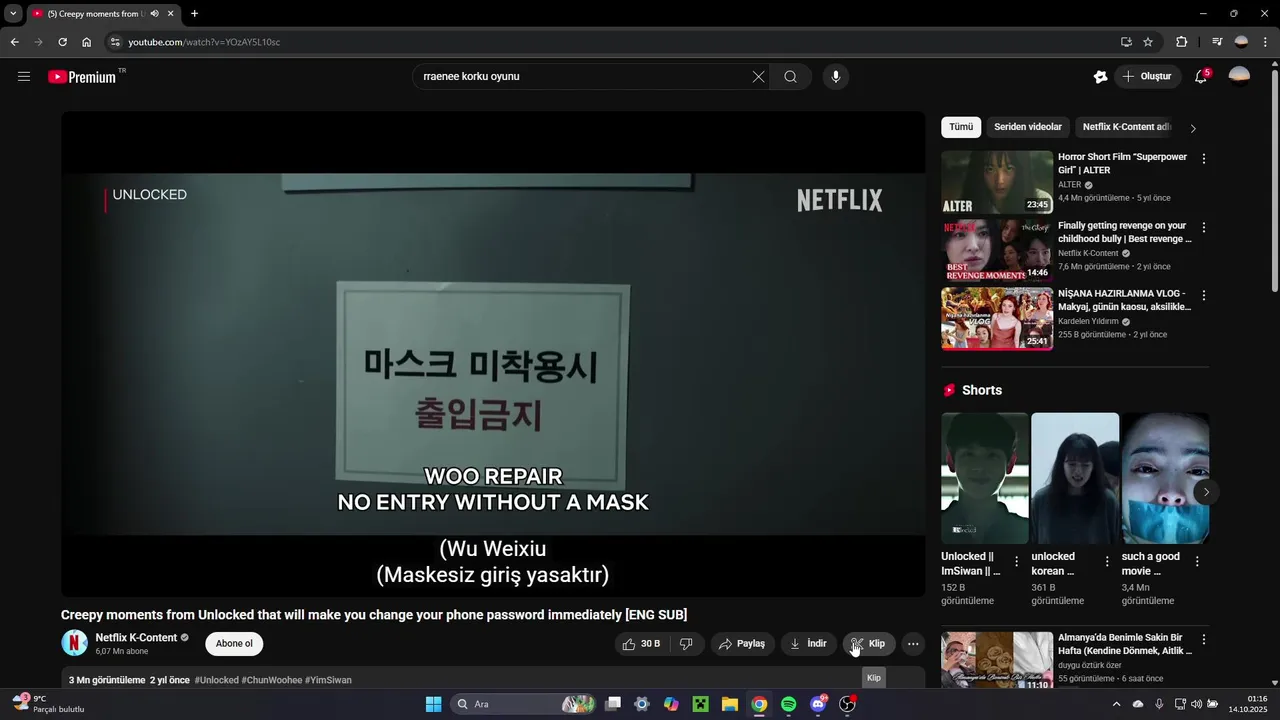Open more actions three-dot menu under video
The height and width of the screenshot is (720, 1280).
(x=913, y=644)
